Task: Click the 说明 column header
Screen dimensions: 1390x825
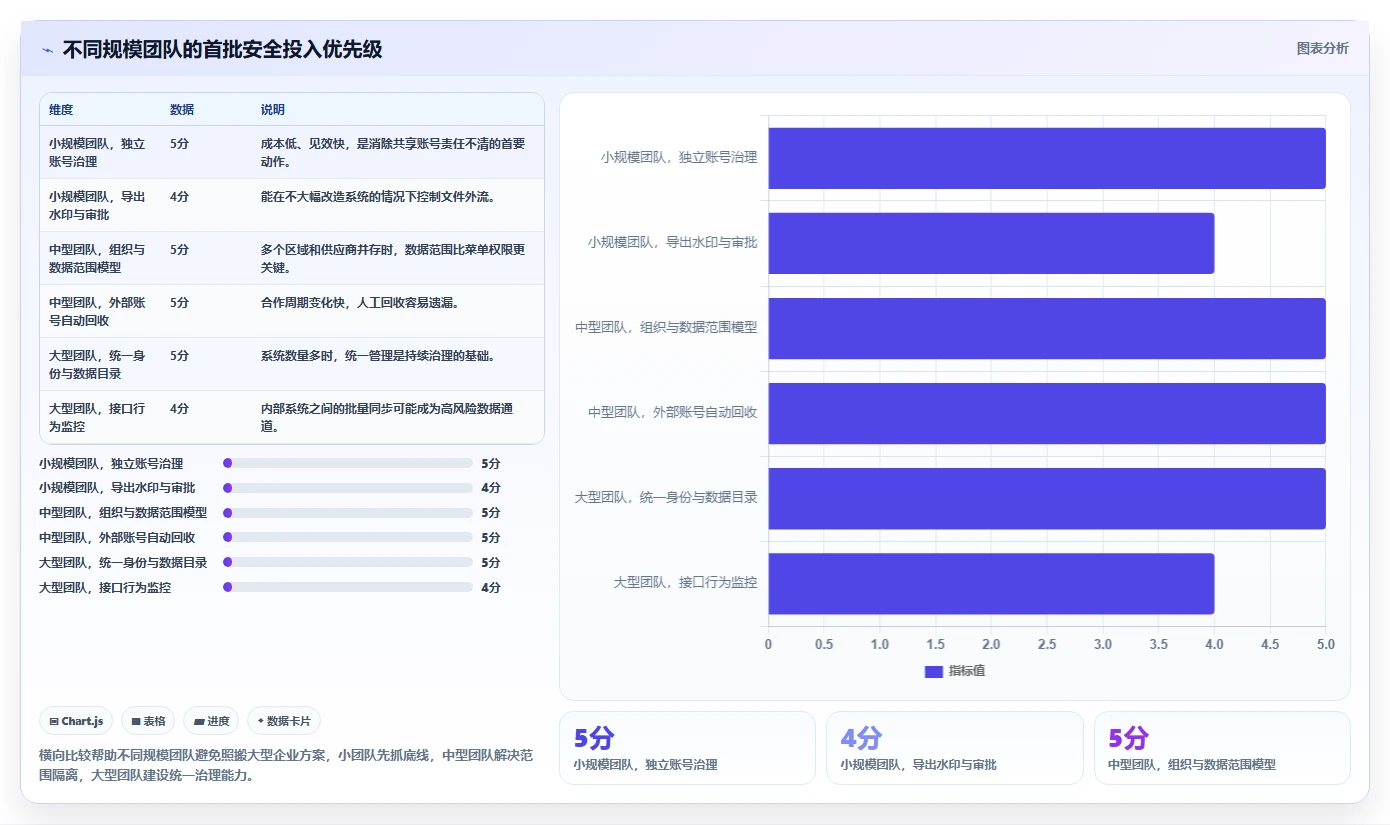Action: (x=273, y=110)
